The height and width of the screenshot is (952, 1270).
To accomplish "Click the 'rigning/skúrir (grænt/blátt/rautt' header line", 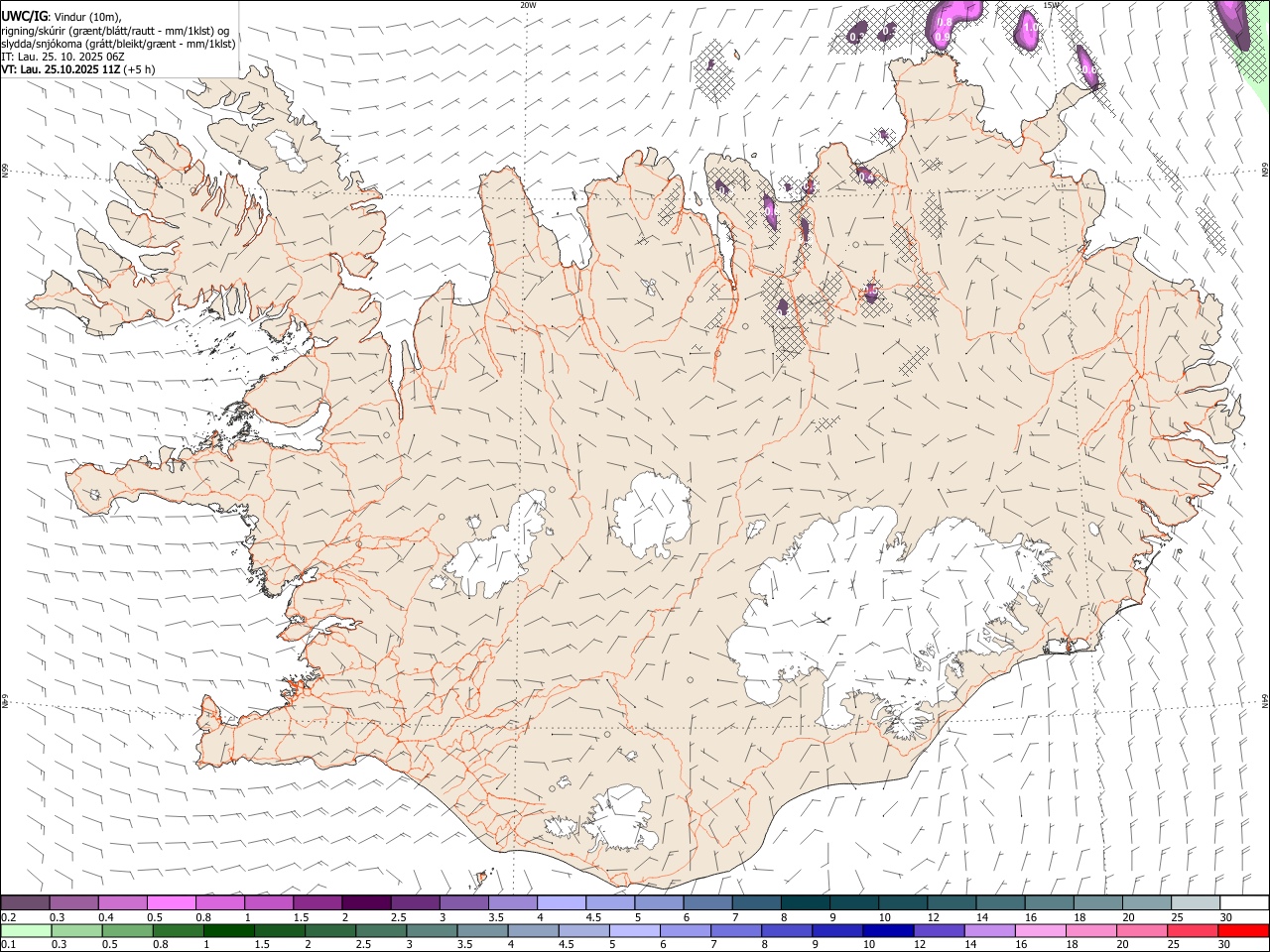I will coord(117,30).
